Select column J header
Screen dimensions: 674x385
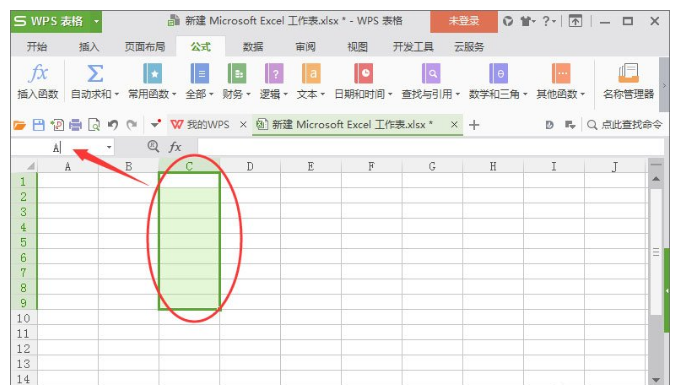pyautogui.click(x=615, y=166)
